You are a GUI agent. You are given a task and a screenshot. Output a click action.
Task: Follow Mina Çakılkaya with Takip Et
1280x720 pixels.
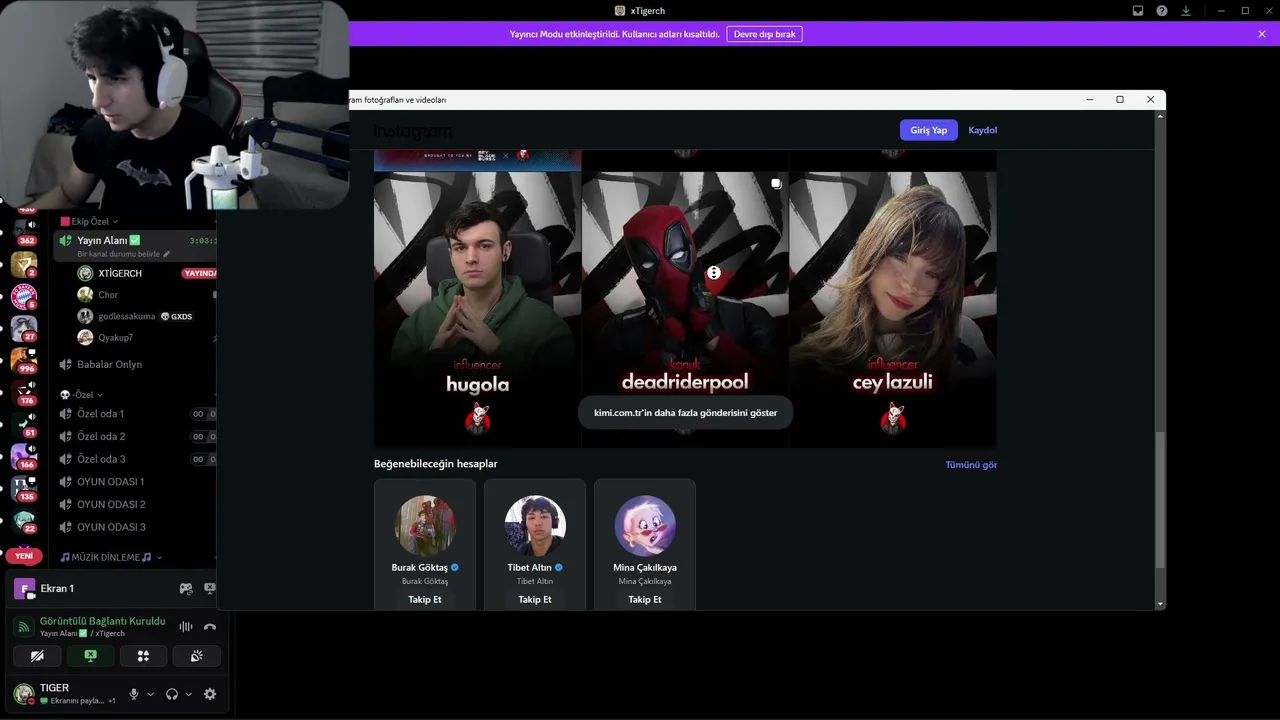645,599
